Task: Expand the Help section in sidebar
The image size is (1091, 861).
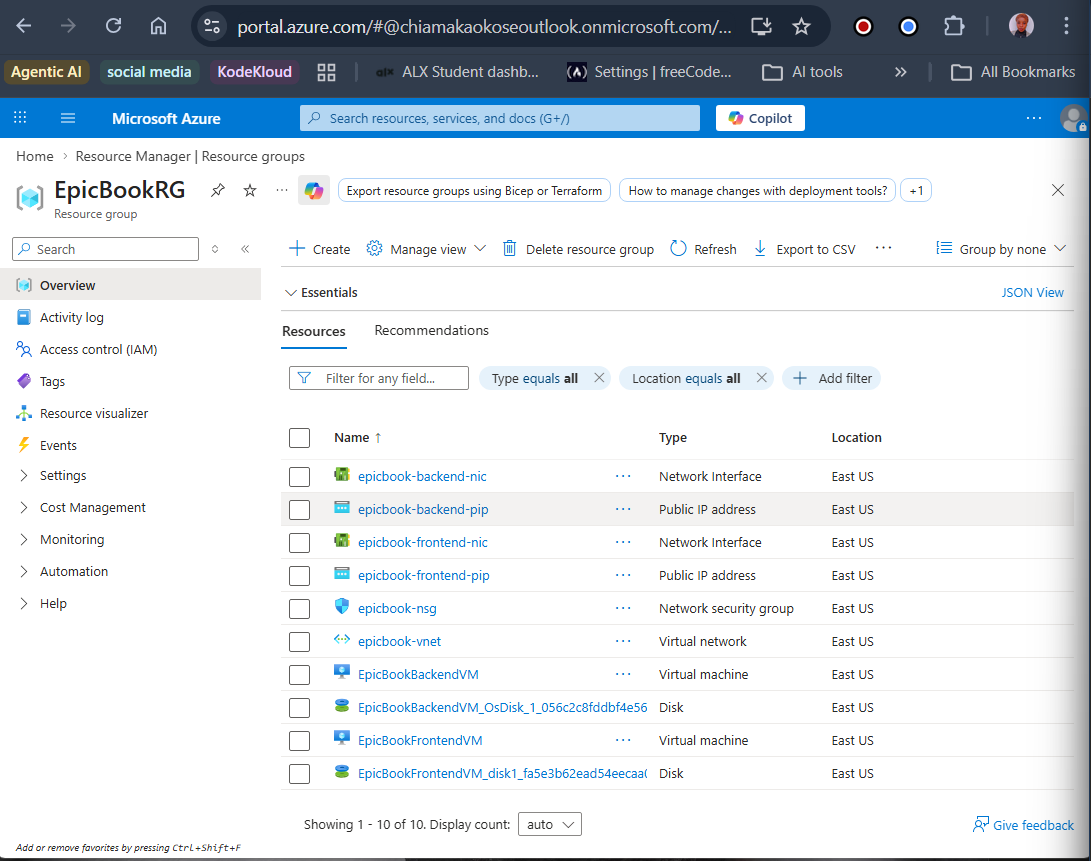Action: [x=24, y=603]
